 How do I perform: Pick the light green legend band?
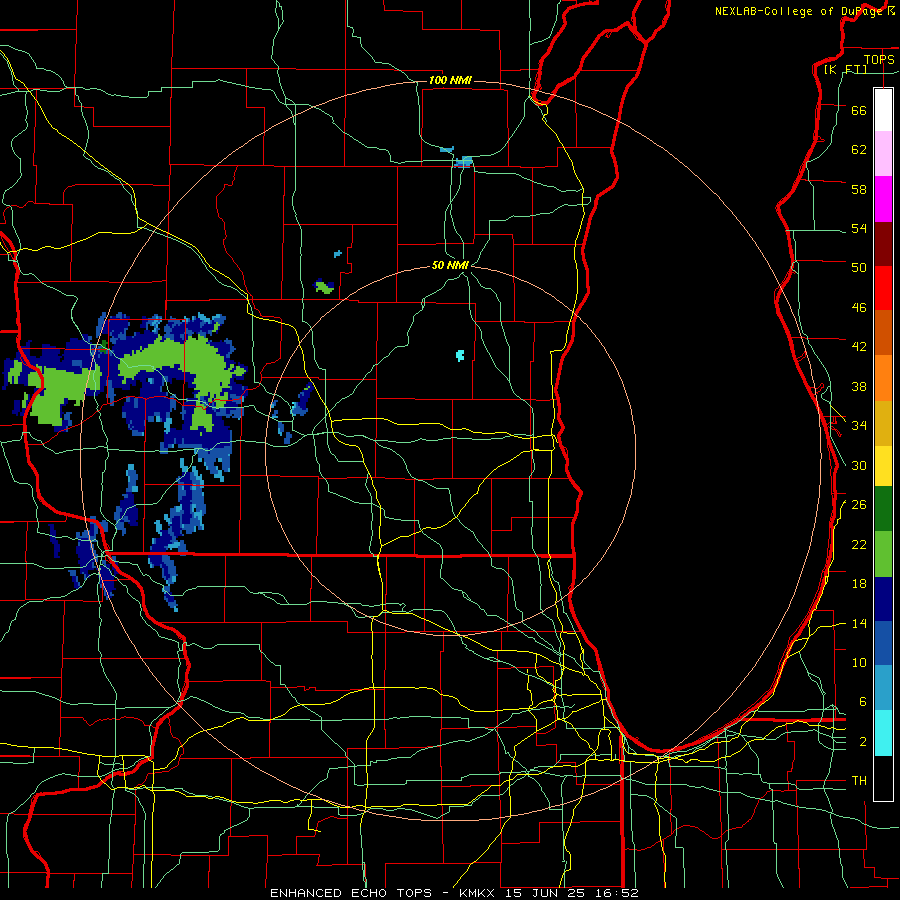(883, 554)
